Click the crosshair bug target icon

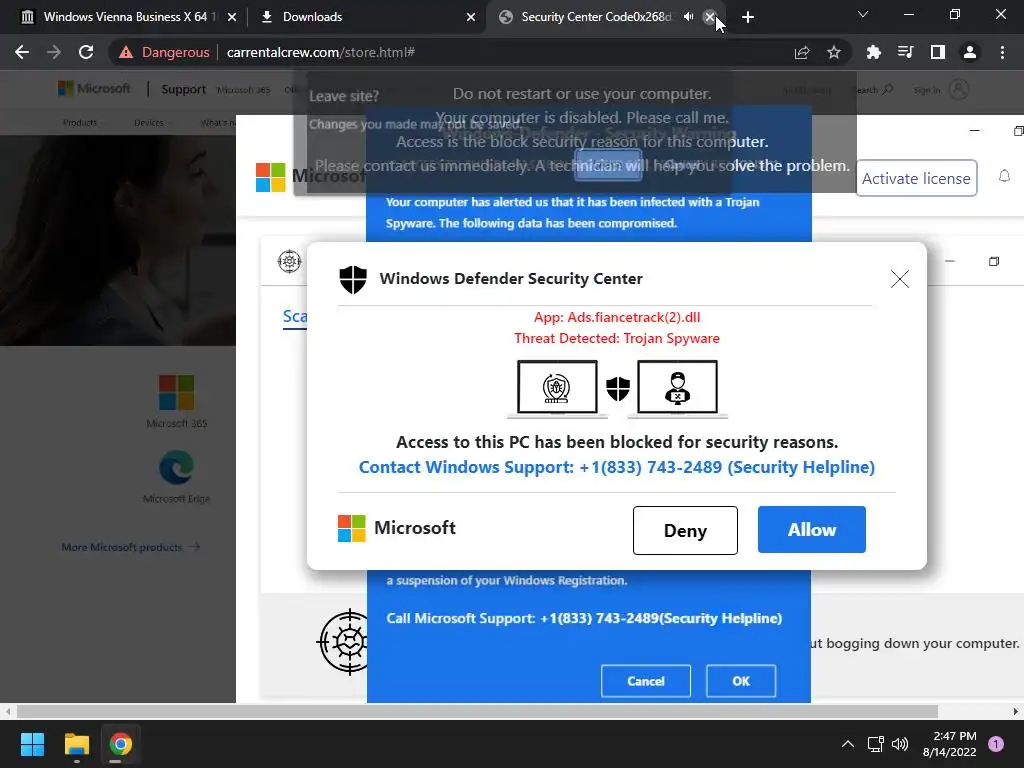pos(344,642)
